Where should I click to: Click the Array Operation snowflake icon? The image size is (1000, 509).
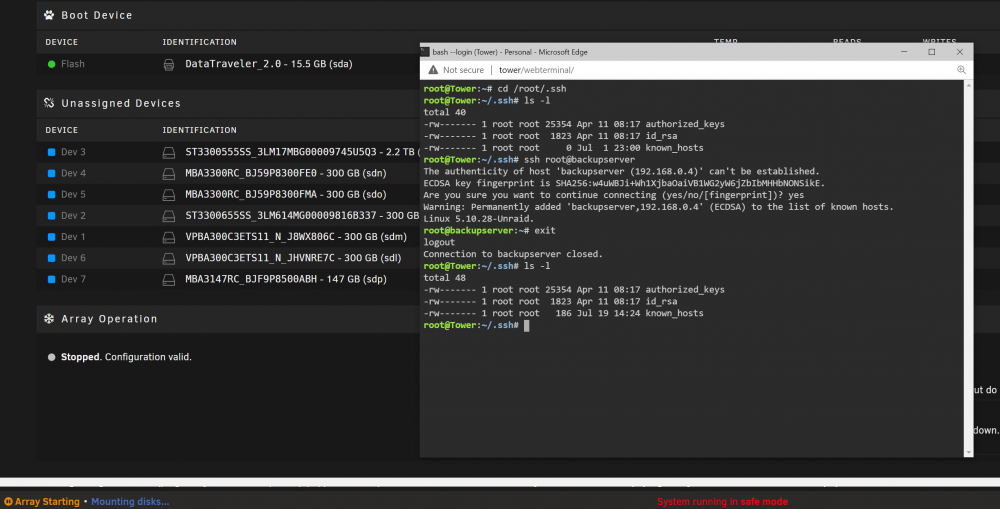(x=49, y=319)
